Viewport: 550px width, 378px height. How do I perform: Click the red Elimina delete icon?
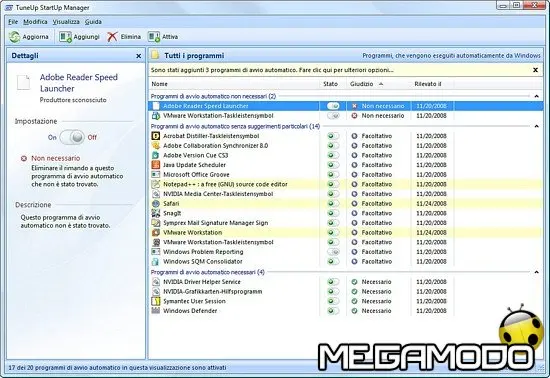coord(112,37)
